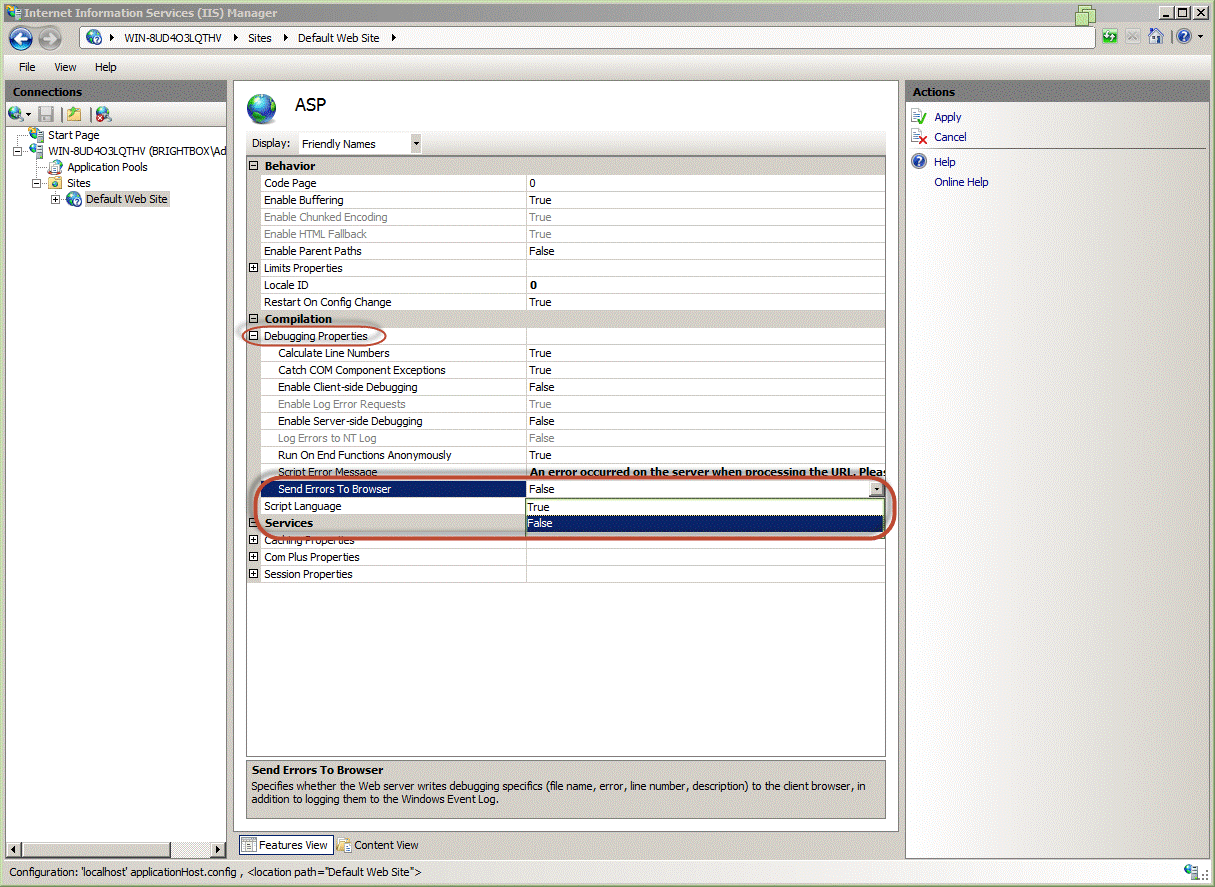Expand Default Web Site tree node
The height and width of the screenshot is (887, 1215).
(56, 199)
